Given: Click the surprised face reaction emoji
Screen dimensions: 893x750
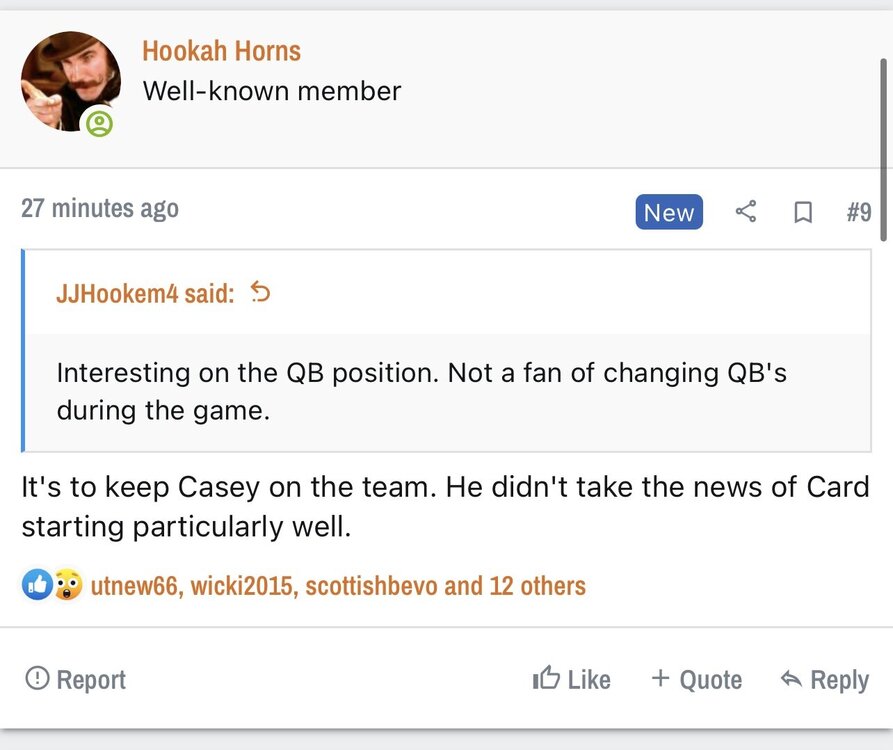Looking at the screenshot, I should tap(67, 585).
